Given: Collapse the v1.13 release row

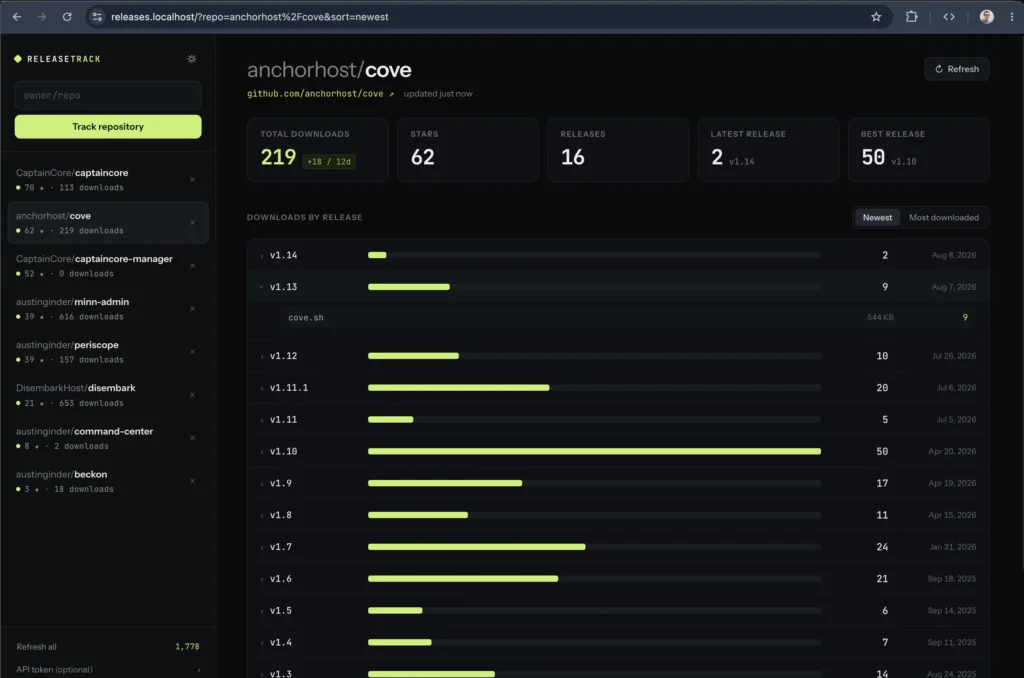Looking at the screenshot, I should point(618,287).
